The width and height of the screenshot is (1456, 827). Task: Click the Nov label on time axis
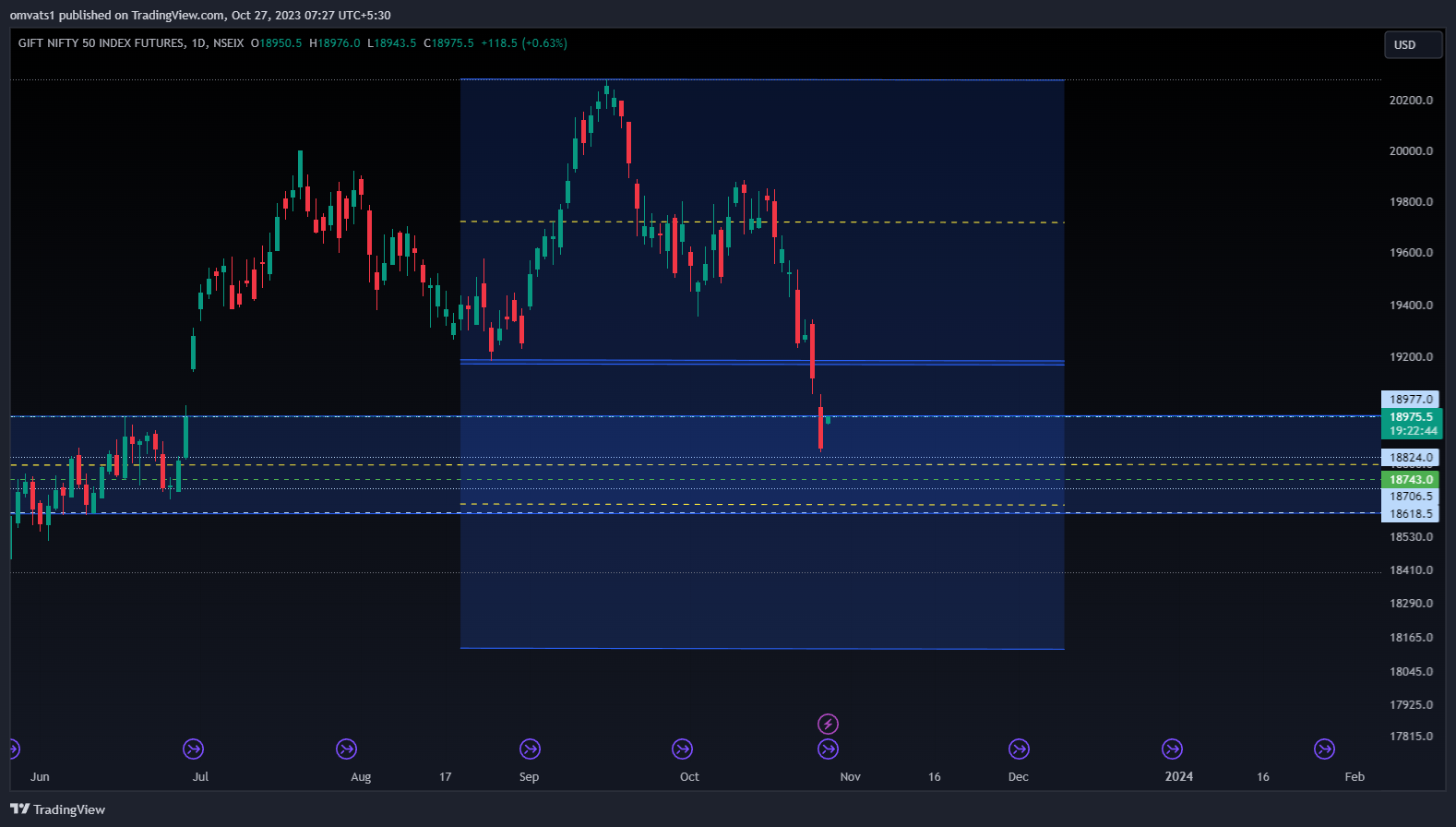850,776
